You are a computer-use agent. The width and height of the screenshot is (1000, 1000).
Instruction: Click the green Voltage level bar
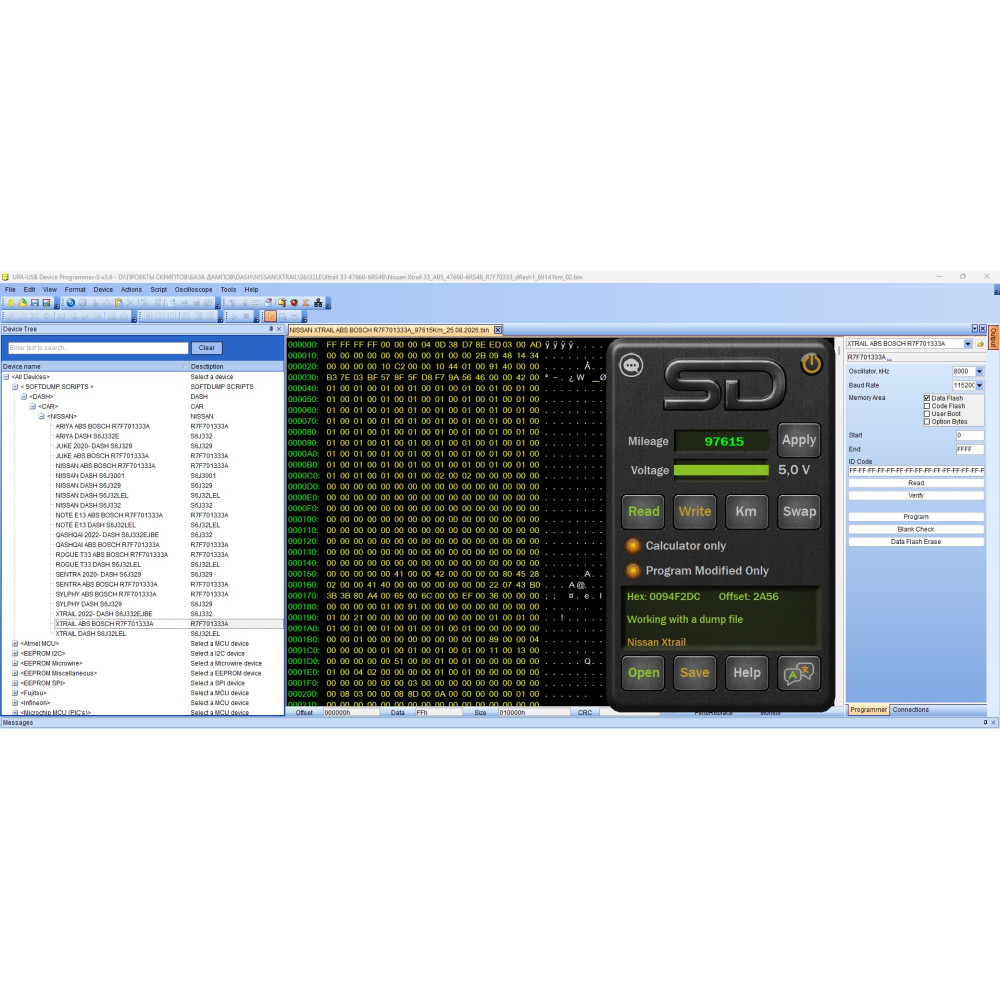tap(721, 470)
